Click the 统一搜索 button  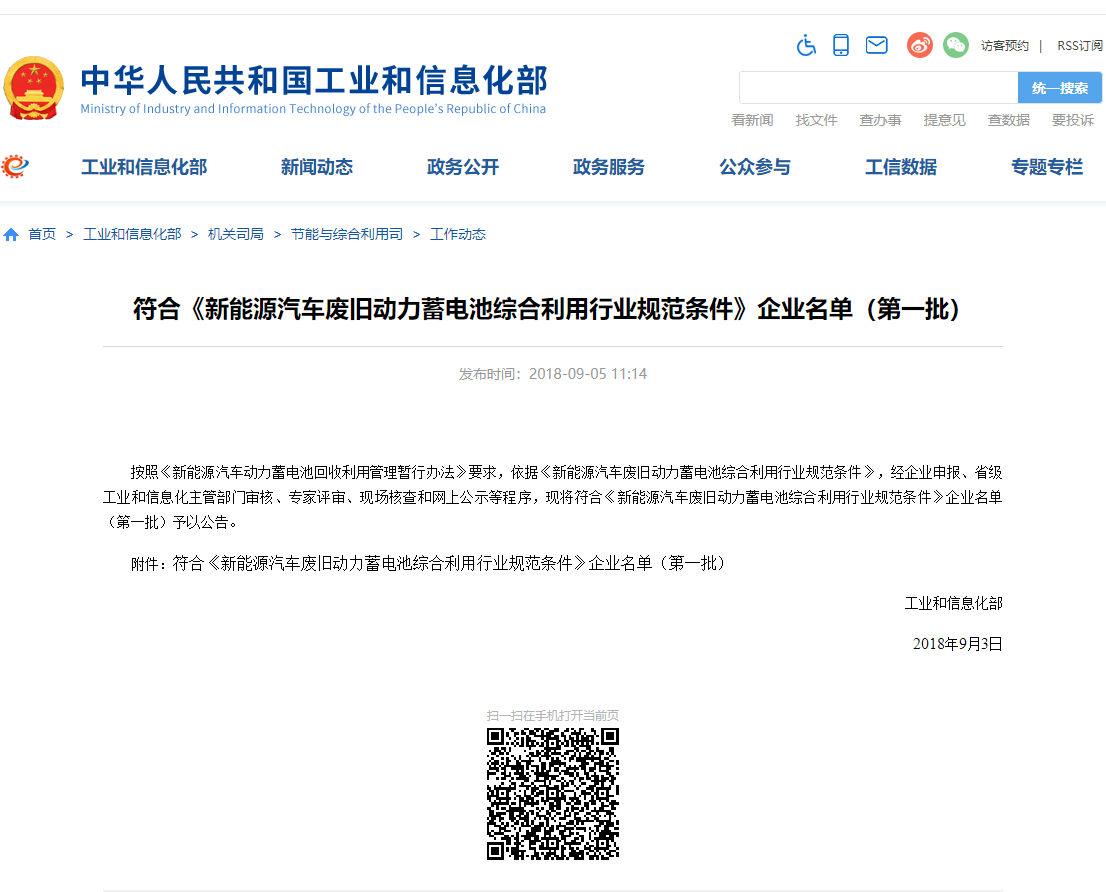(x=1059, y=88)
